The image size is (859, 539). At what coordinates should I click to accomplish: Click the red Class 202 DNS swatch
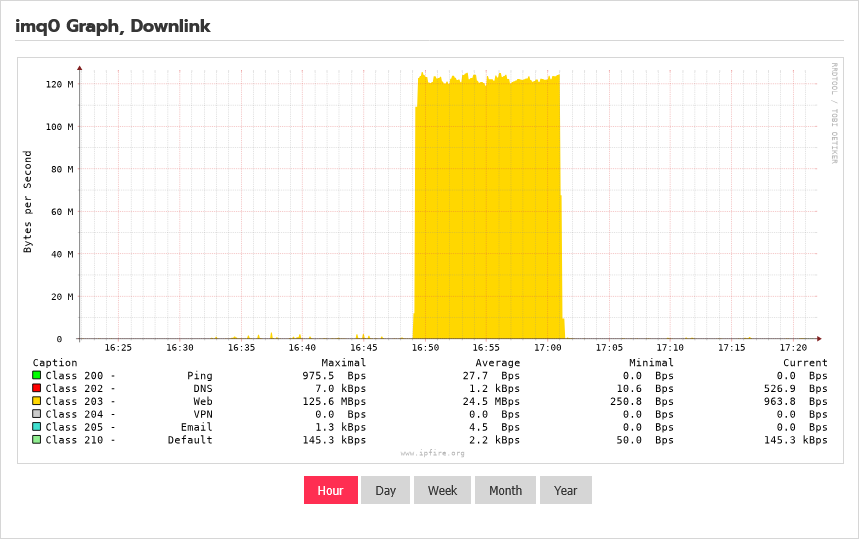(x=37, y=388)
